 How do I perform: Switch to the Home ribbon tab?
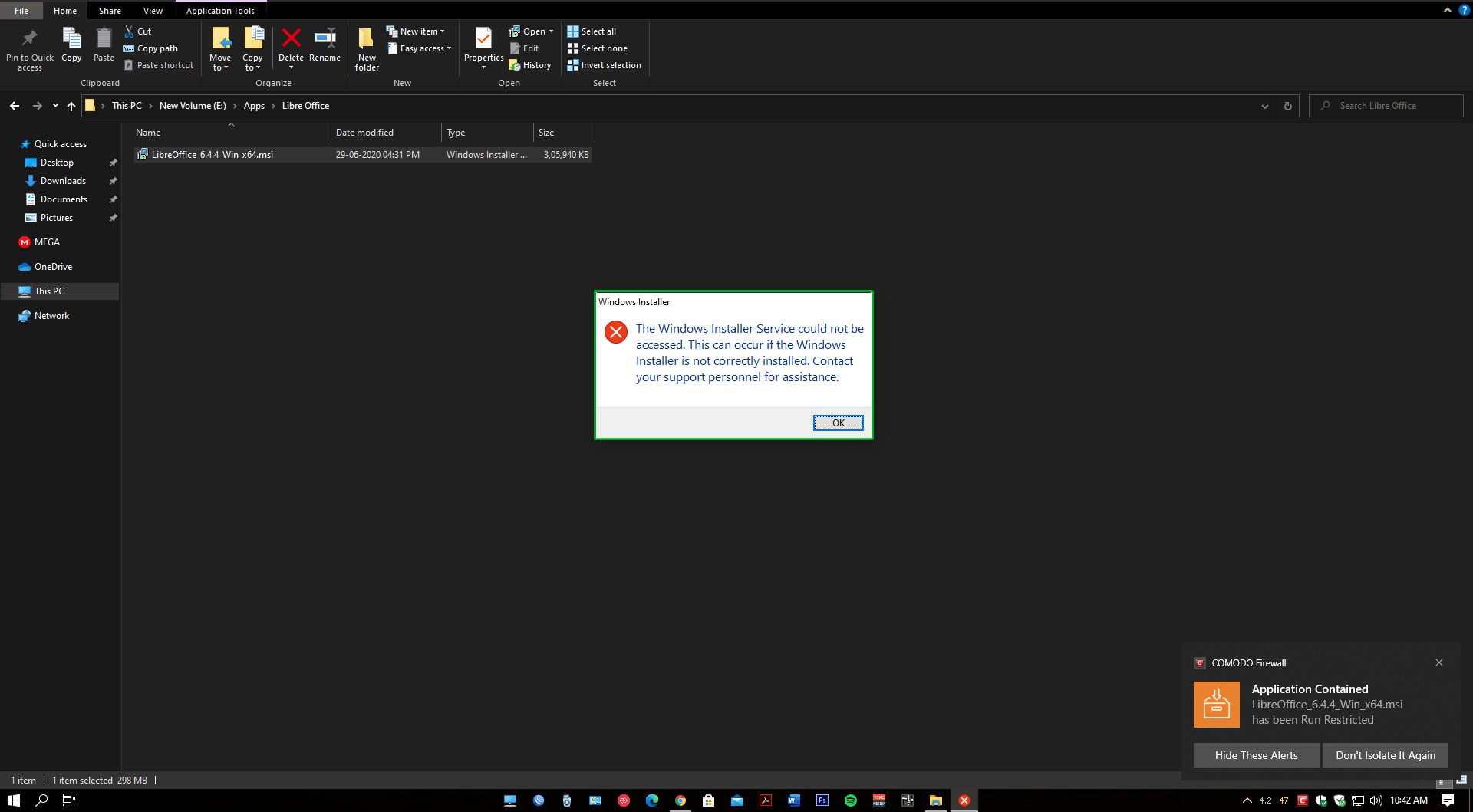tap(65, 11)
